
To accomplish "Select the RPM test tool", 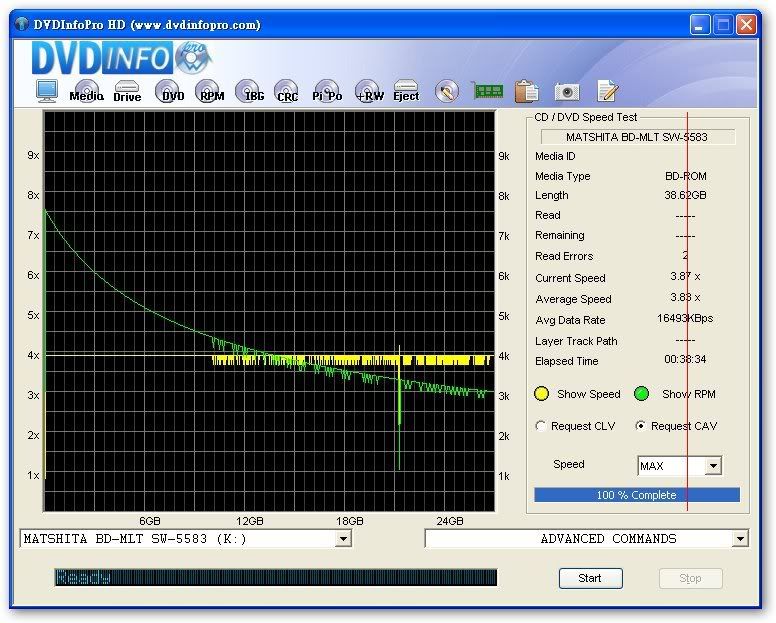I will (210, 92).
